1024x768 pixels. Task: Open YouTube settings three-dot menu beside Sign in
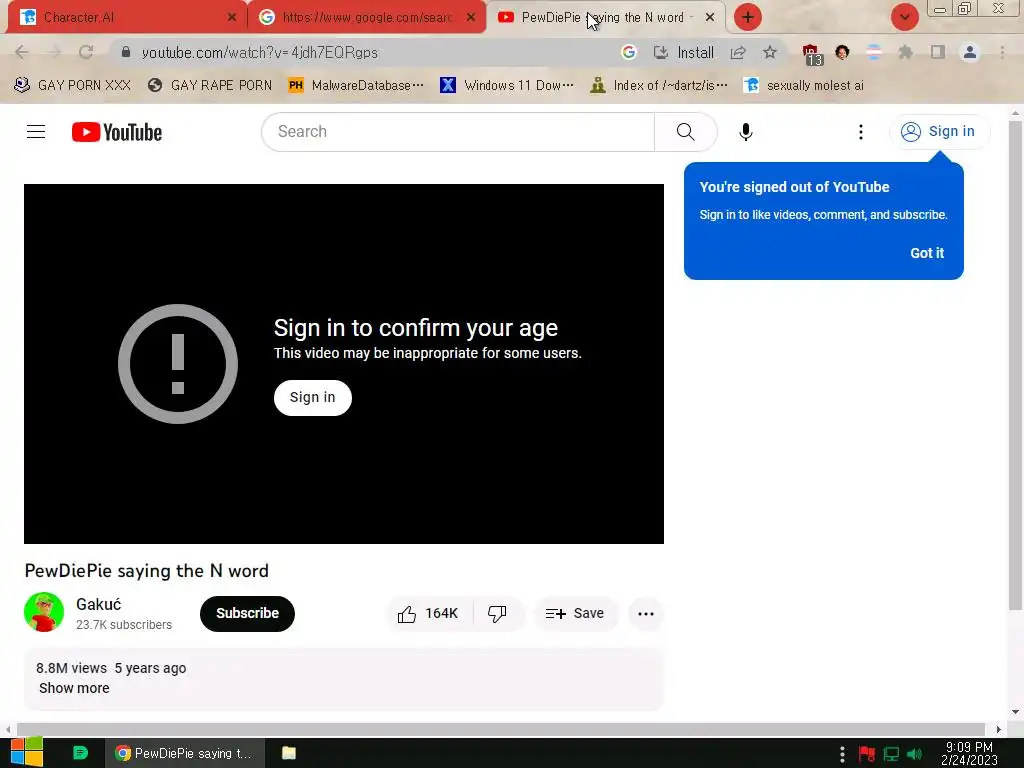click(x=861, y=132)
